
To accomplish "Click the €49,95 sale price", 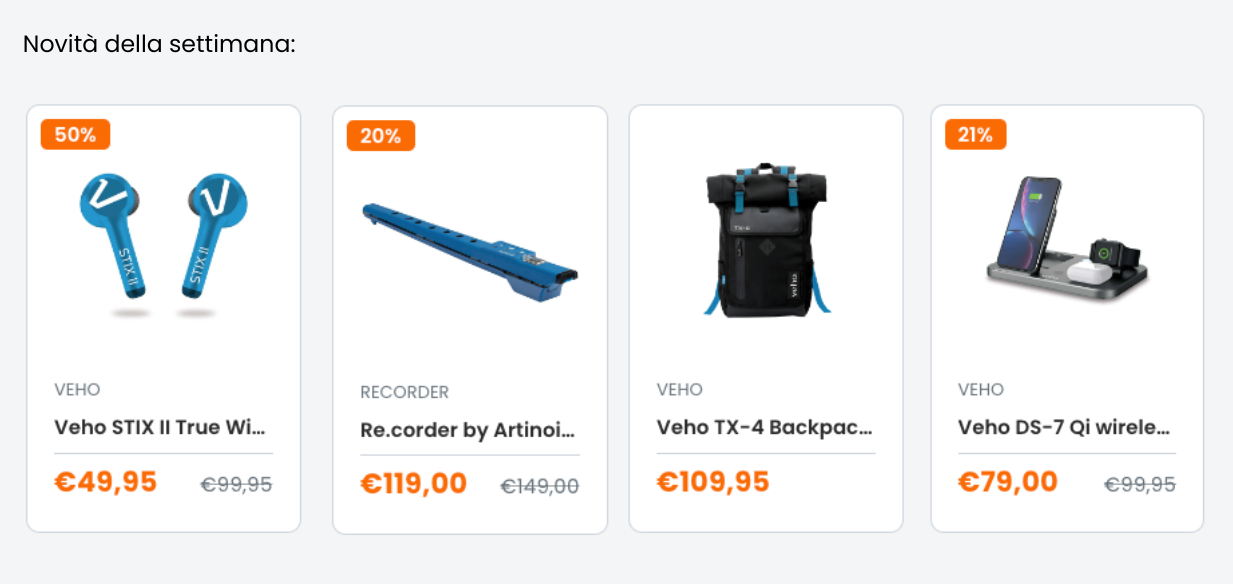I will 106,482.
